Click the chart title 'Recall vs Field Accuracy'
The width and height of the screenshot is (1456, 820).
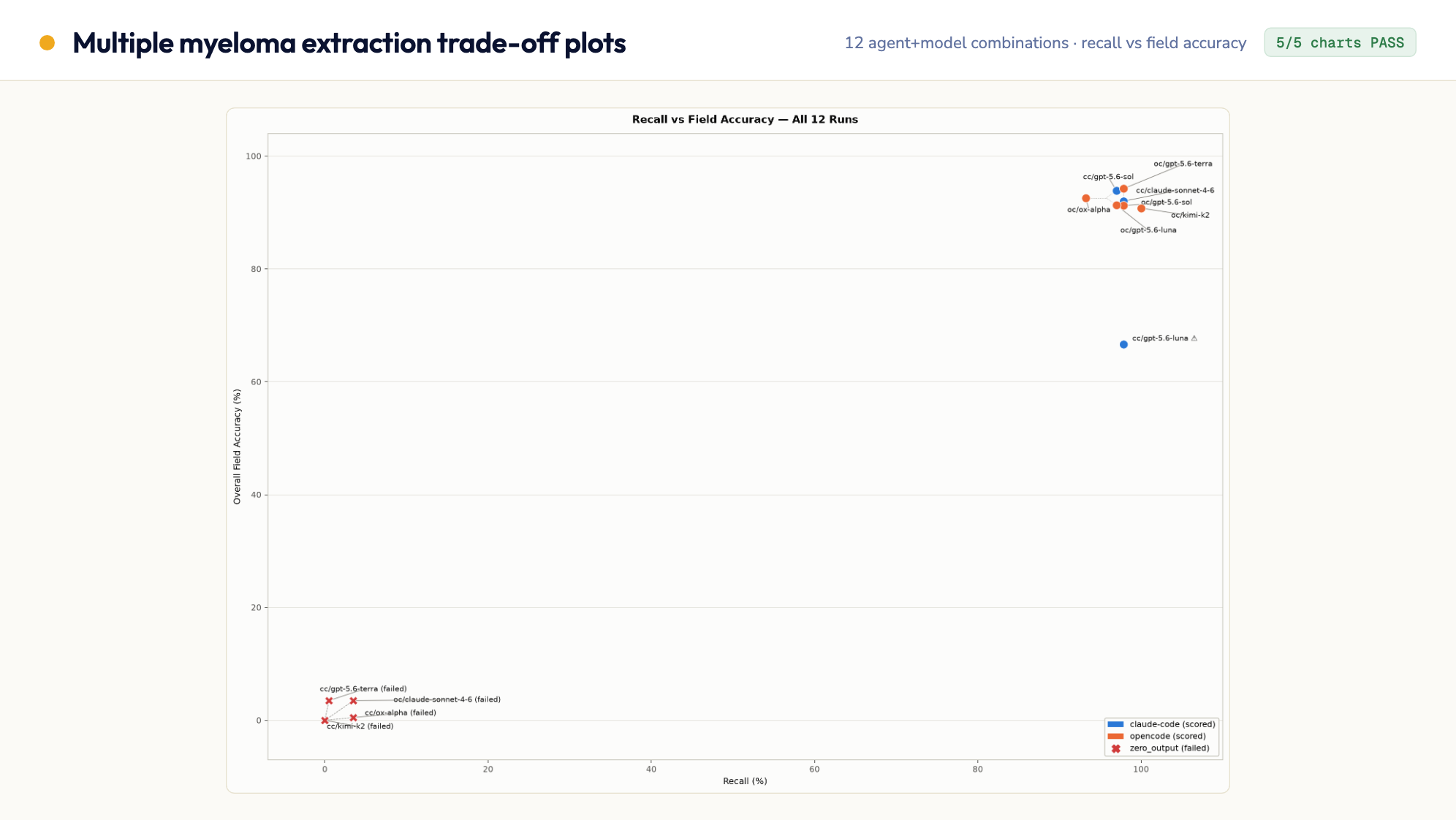[702, 119]
